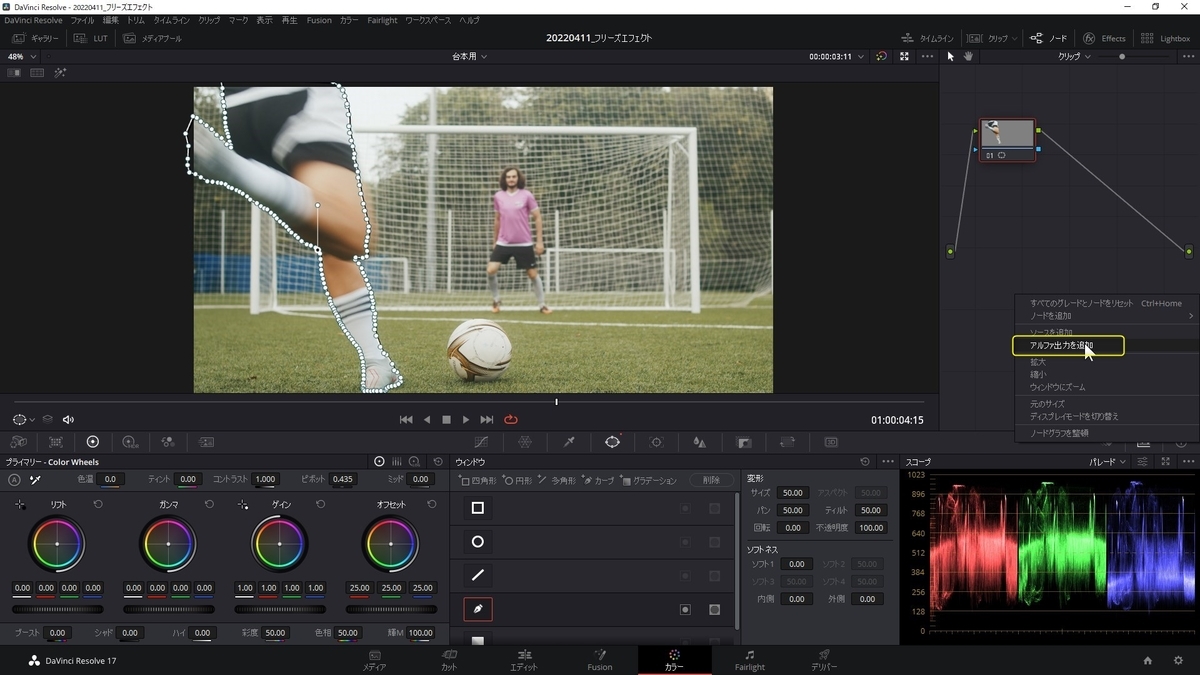The height and width of the screenshot is (675, 1200).
Task: Click the Gain master wheel slider
Action: click(280, 609)
